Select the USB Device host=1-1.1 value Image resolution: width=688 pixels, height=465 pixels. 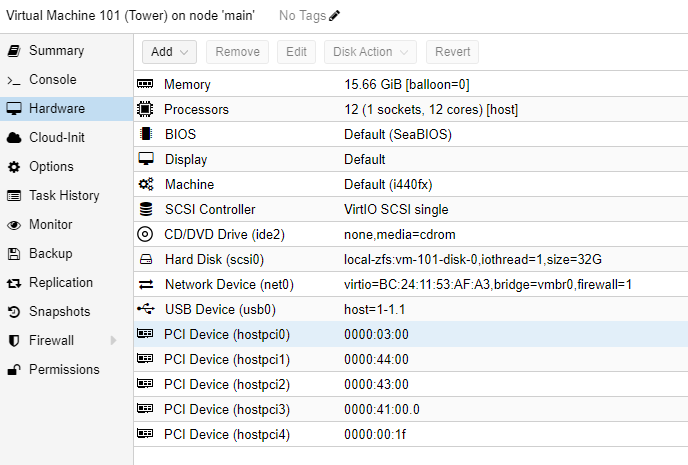pyautogui.click(x=375, y=310)
